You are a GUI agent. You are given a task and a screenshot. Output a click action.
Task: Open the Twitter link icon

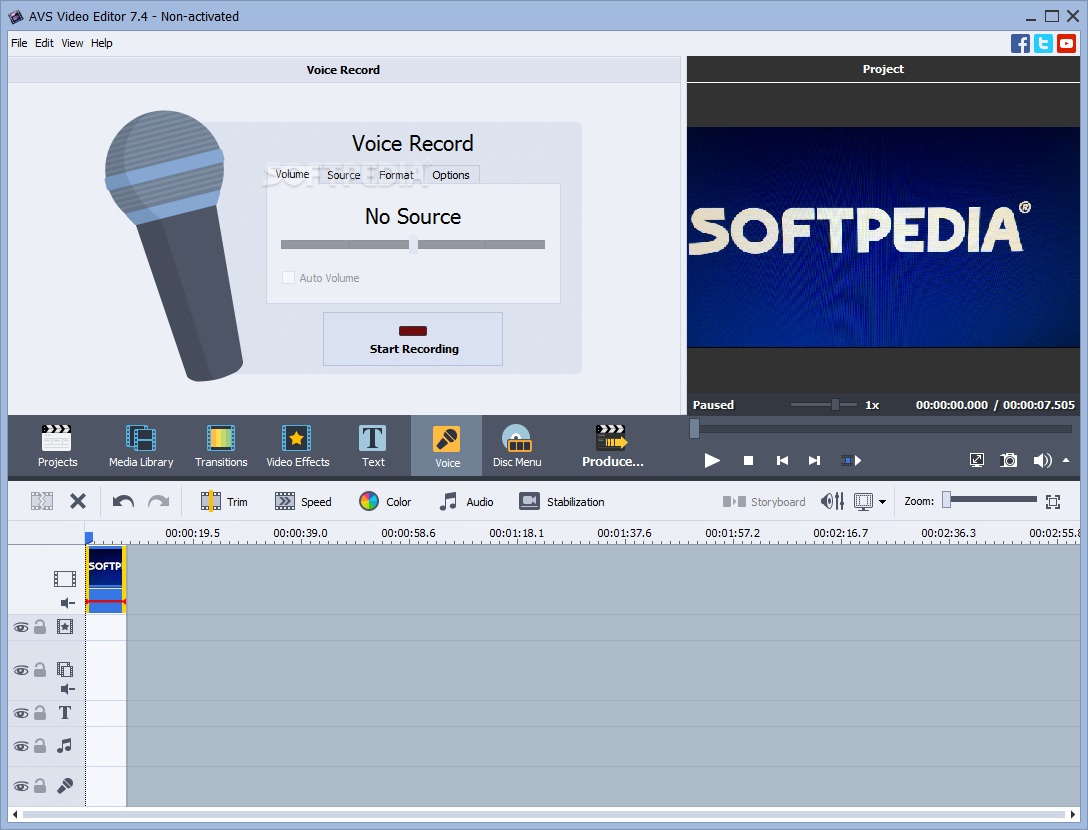[1043, 43]
